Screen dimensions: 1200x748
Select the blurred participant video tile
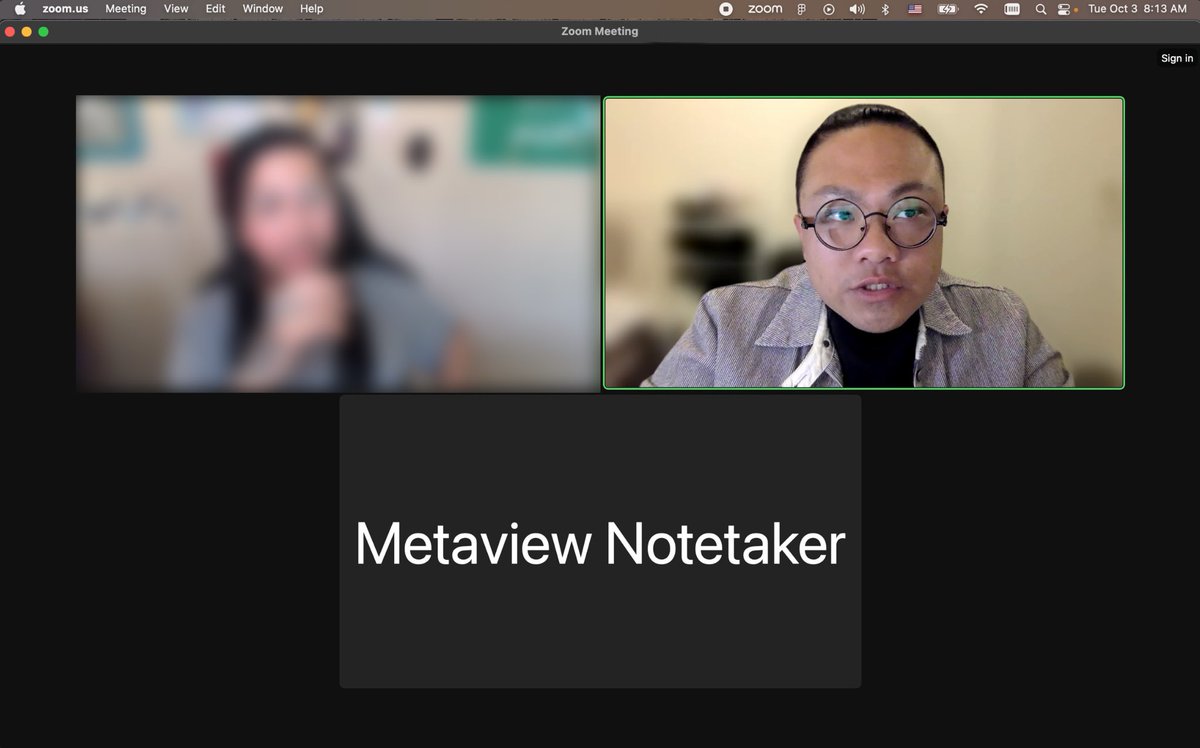tap(338, 243)
